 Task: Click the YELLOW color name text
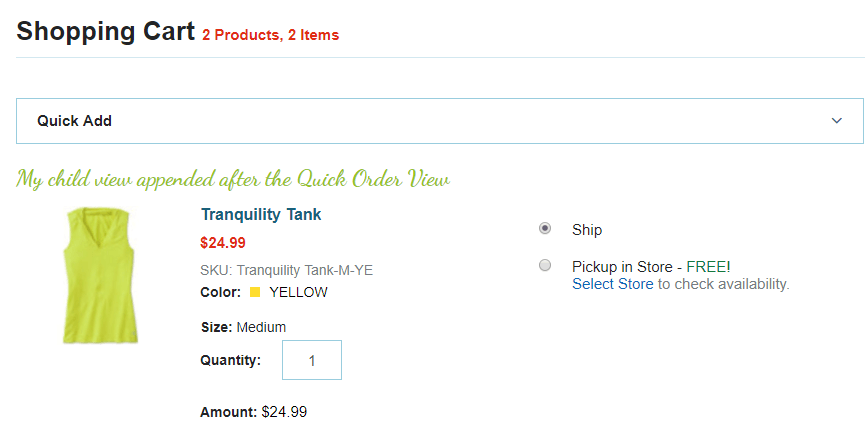[x=298, y=292]
